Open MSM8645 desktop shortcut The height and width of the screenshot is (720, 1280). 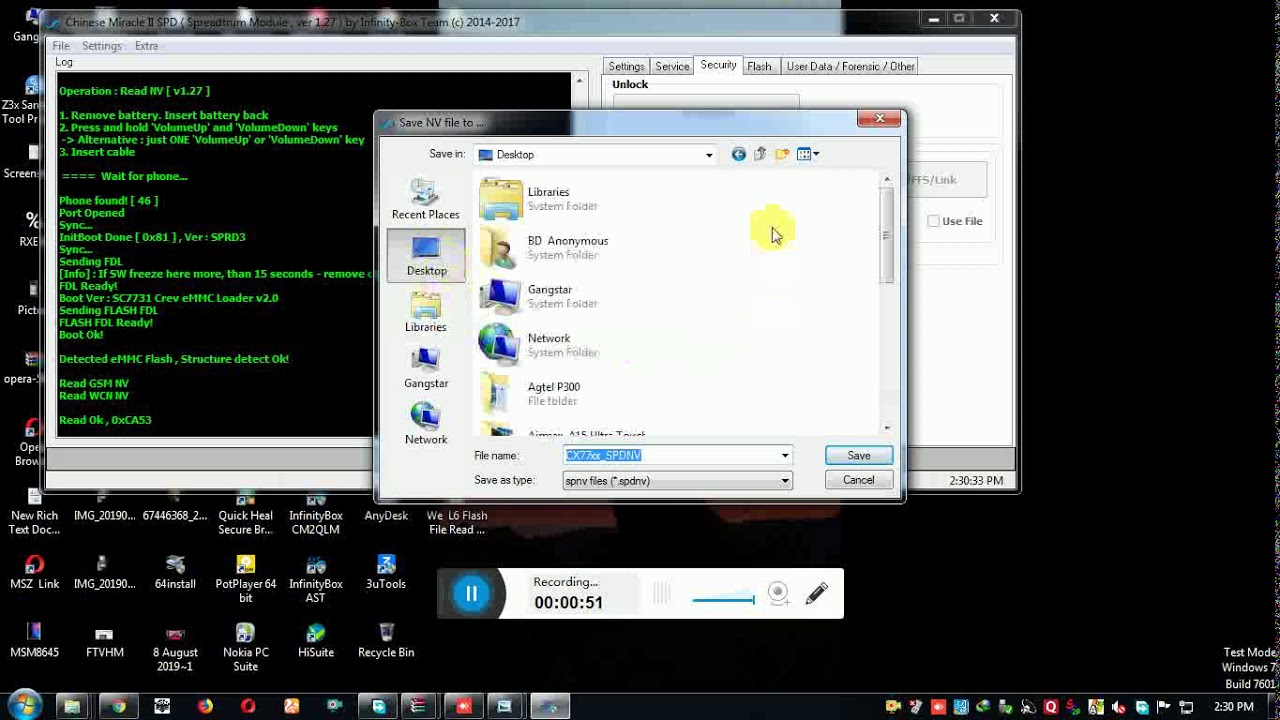point(35,642)
